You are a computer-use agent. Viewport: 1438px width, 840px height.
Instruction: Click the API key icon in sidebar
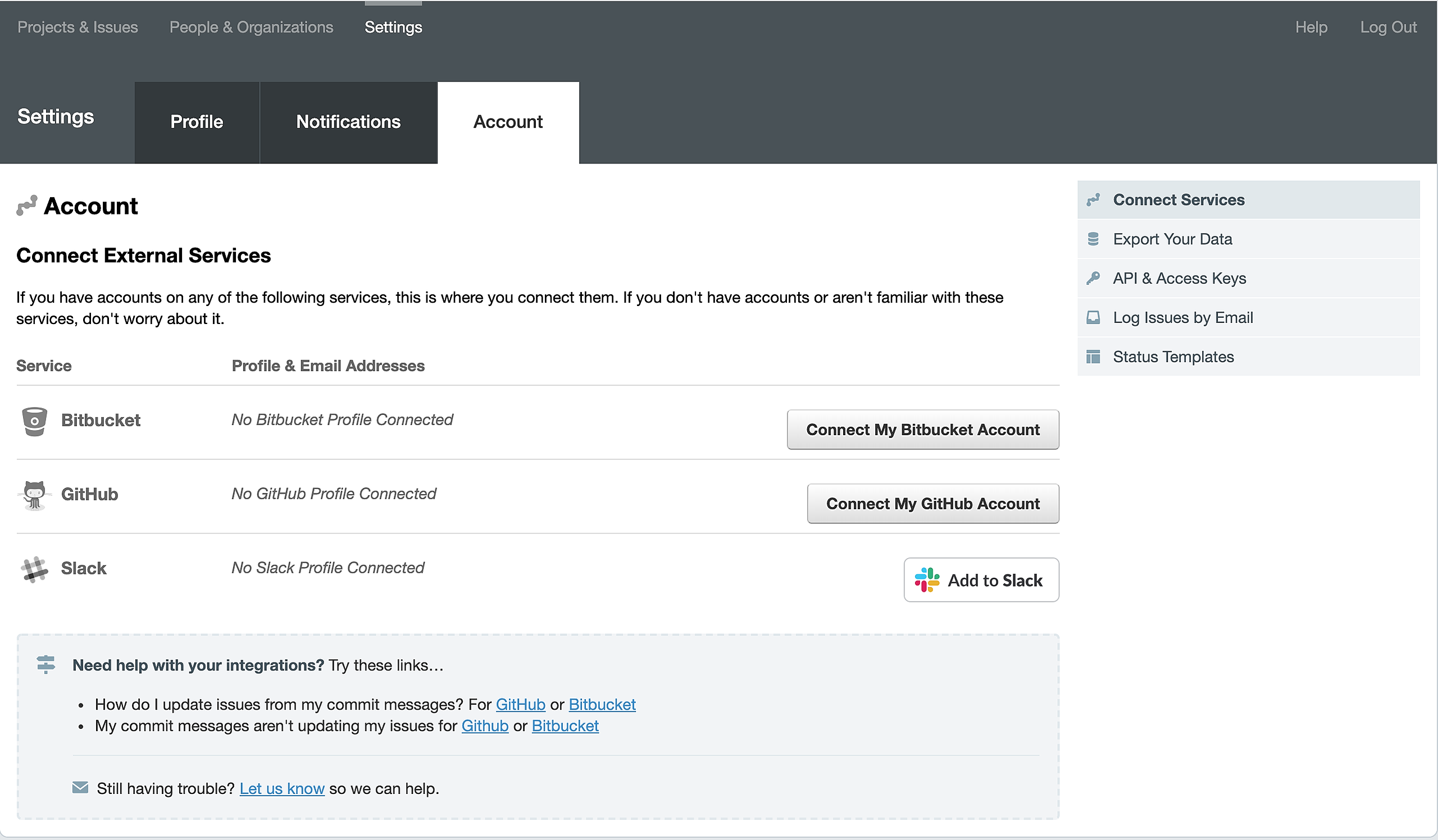1093,279
